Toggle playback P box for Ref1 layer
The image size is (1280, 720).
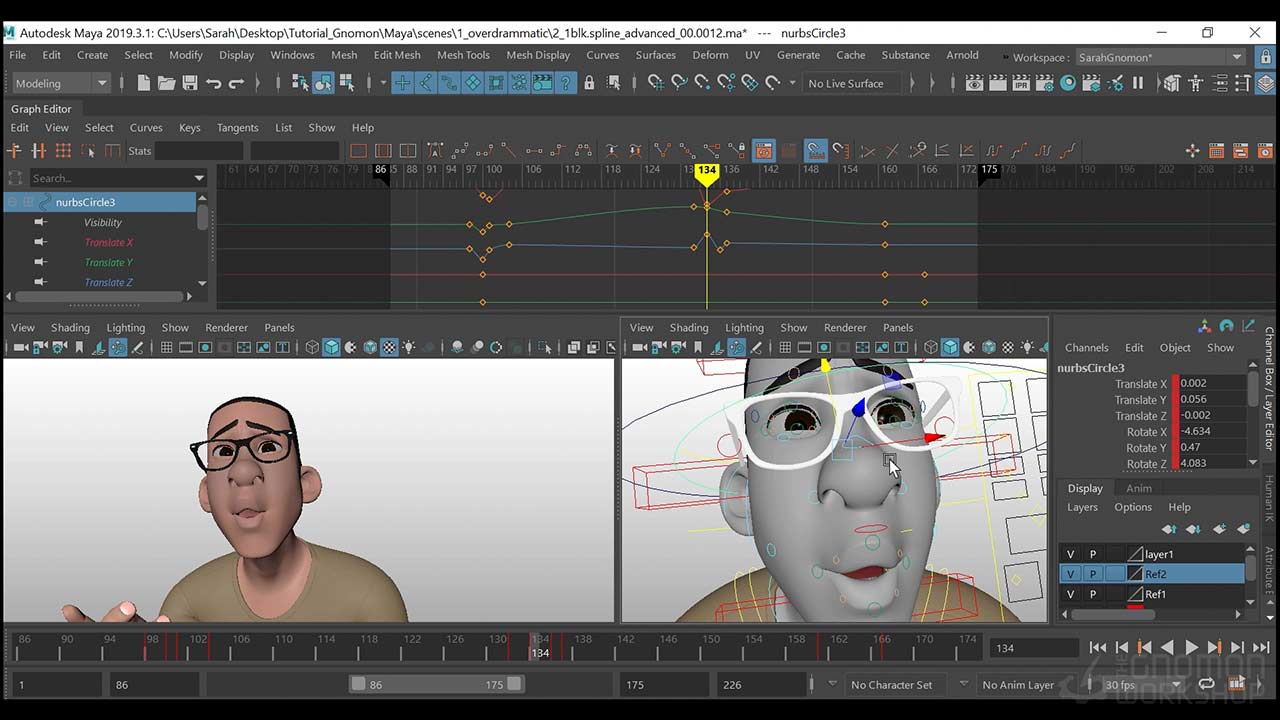point(1092,594)
